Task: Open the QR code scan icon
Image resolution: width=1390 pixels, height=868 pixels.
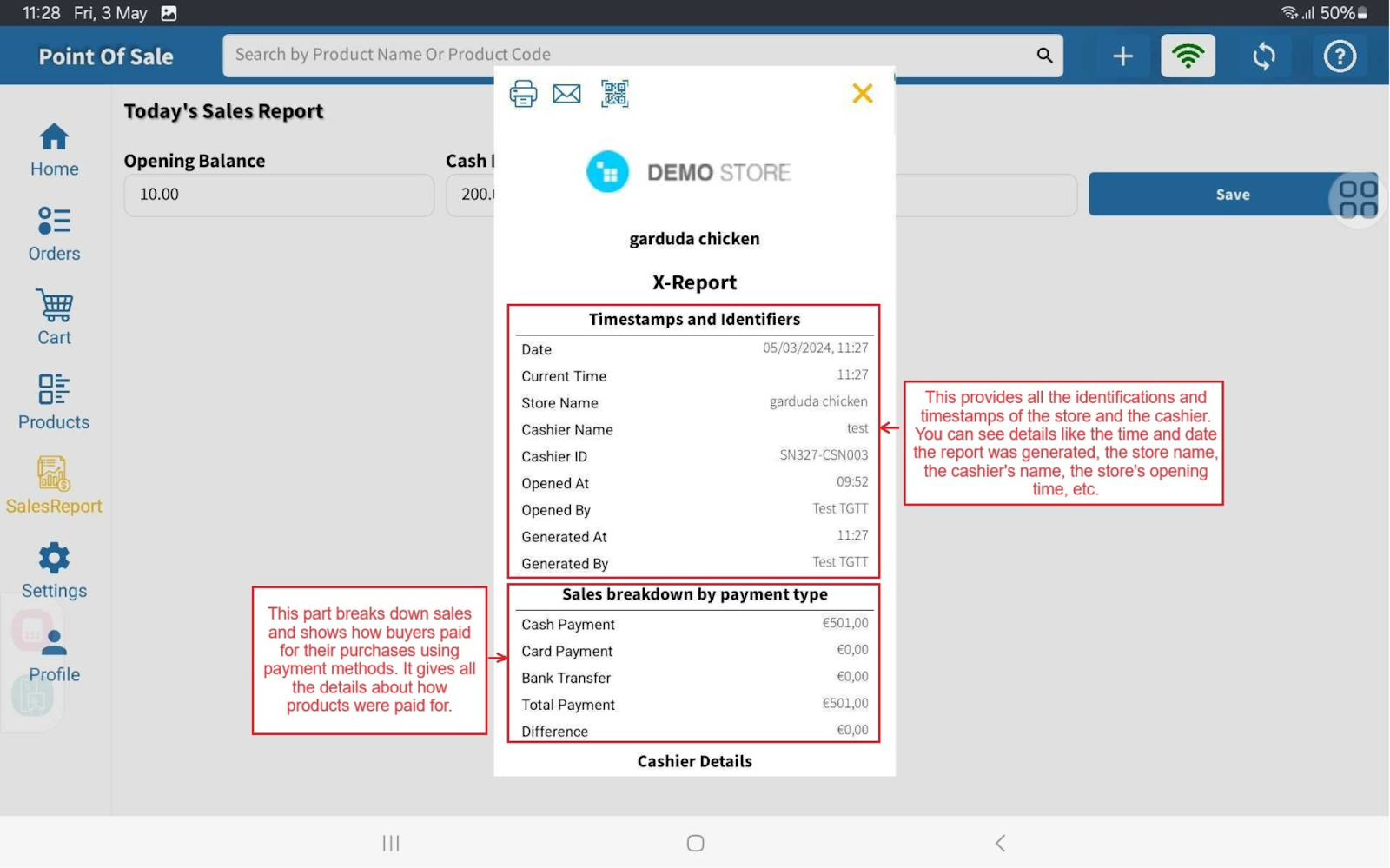Action: coord(614,94)
